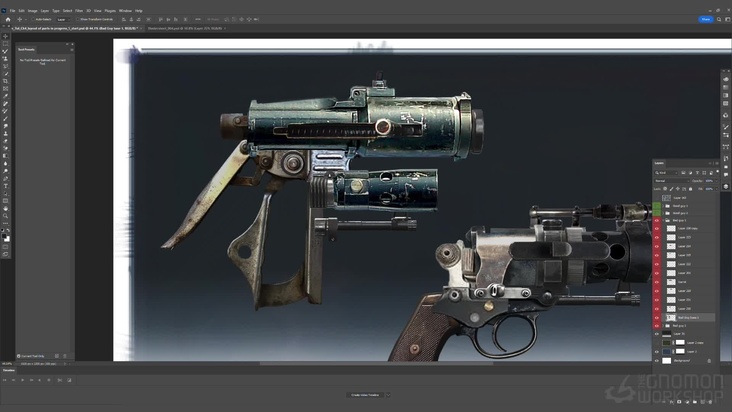Show the hidden Layer 2 copy layer
This screenshot has height=412, width=732.
[x=657, y=343]
